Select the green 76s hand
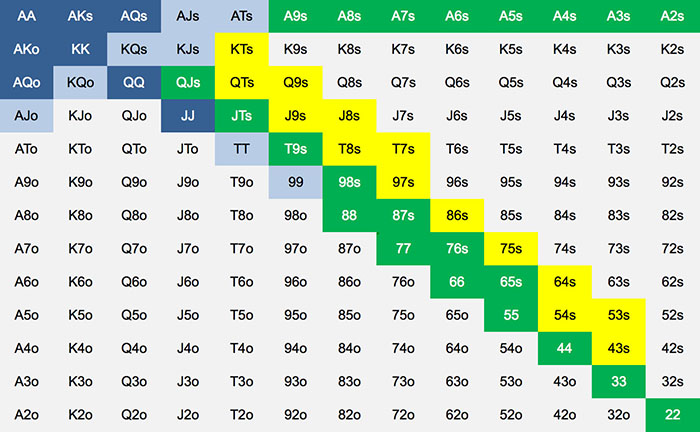This screenshot has width=700, height=432. tap(457, 249)
